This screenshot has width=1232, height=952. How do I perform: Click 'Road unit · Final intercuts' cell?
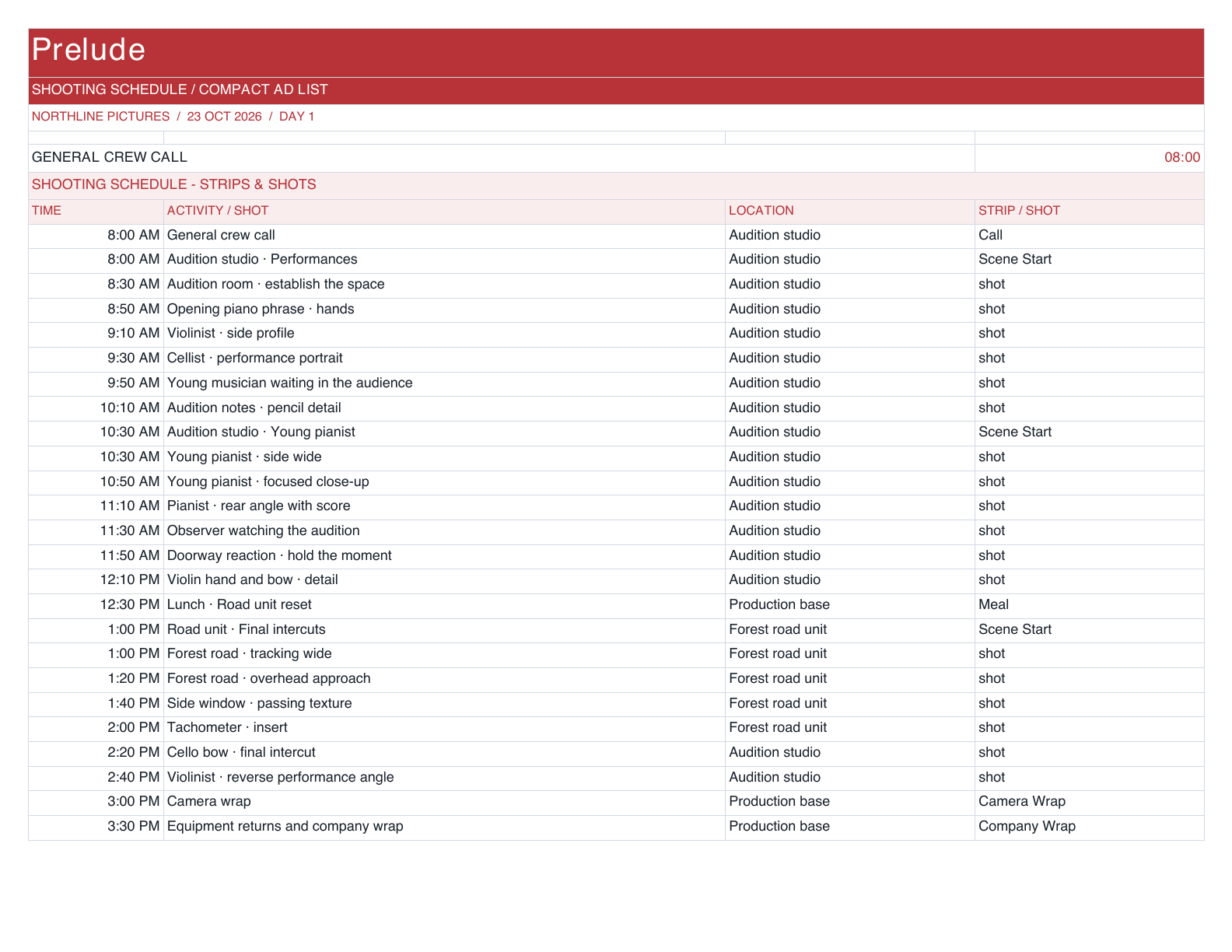click(x=444, y=630)
